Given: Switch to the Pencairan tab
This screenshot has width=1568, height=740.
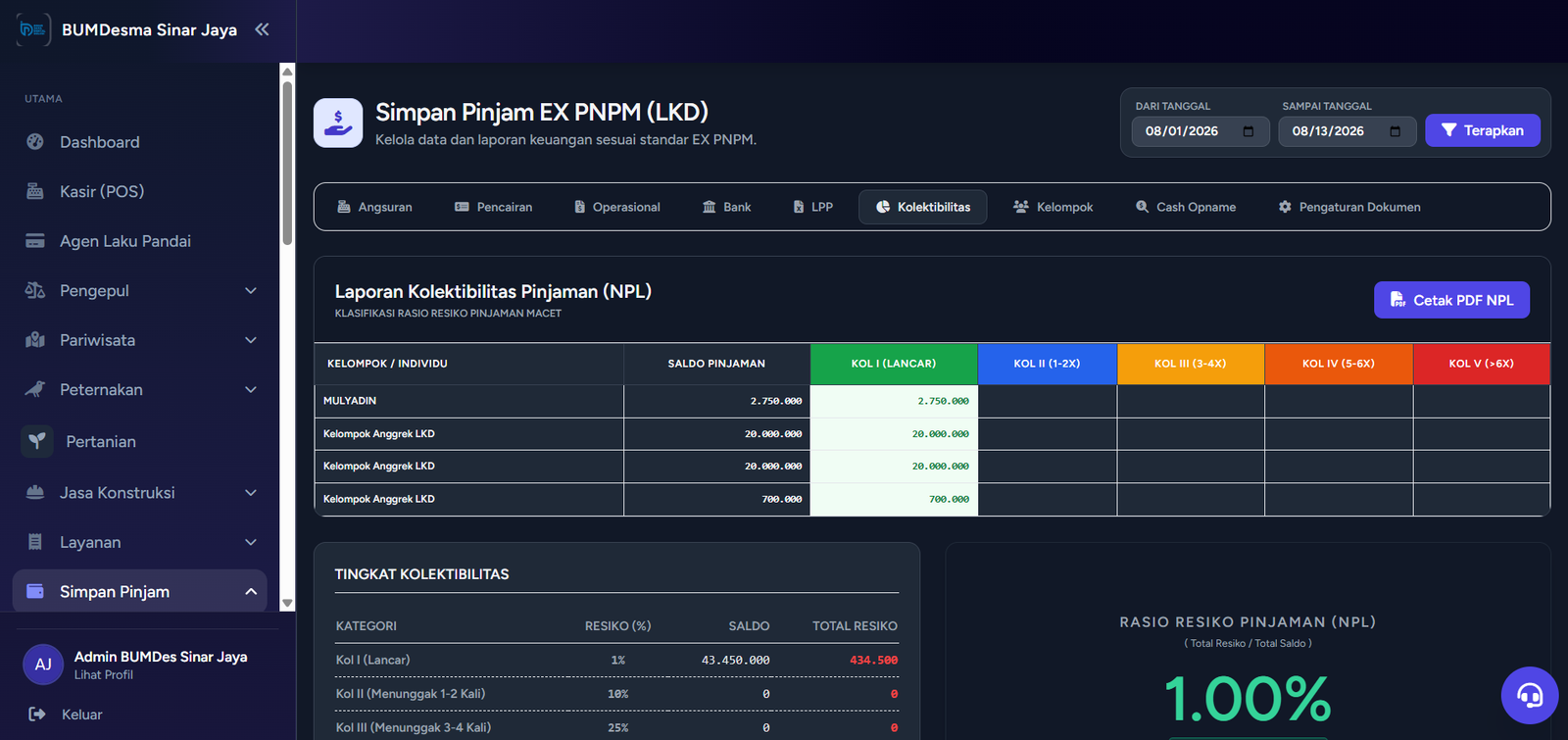Looking at the screenshot, I should (x=493, y=207).
